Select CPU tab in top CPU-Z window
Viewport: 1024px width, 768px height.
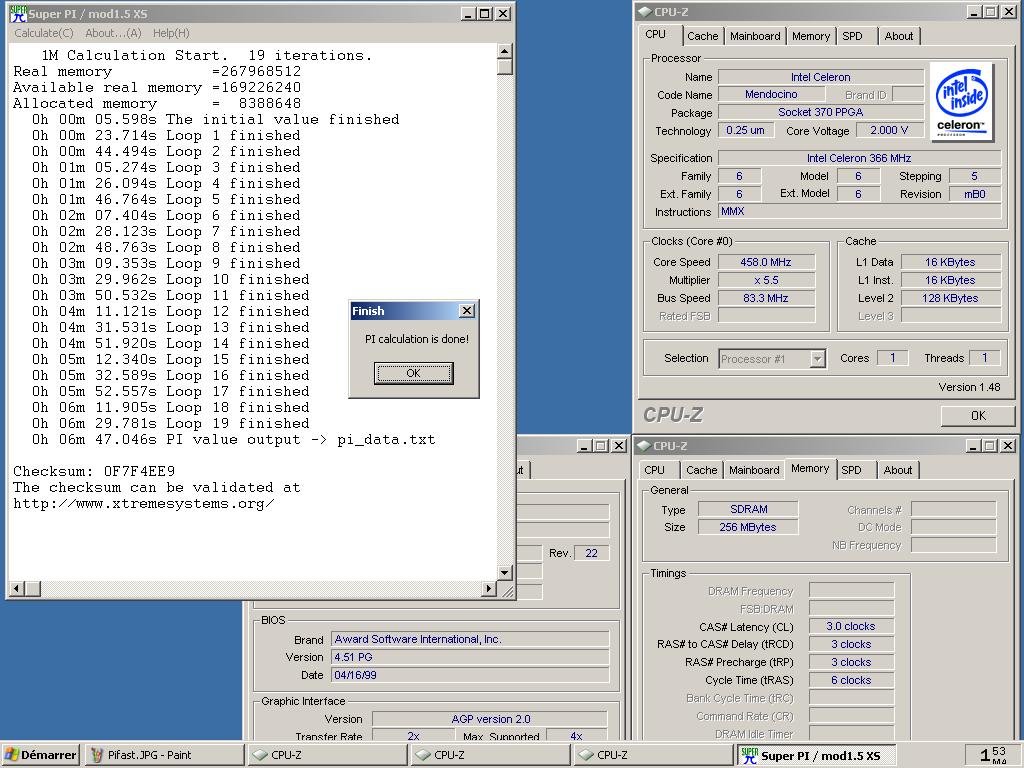click(656, 35)
